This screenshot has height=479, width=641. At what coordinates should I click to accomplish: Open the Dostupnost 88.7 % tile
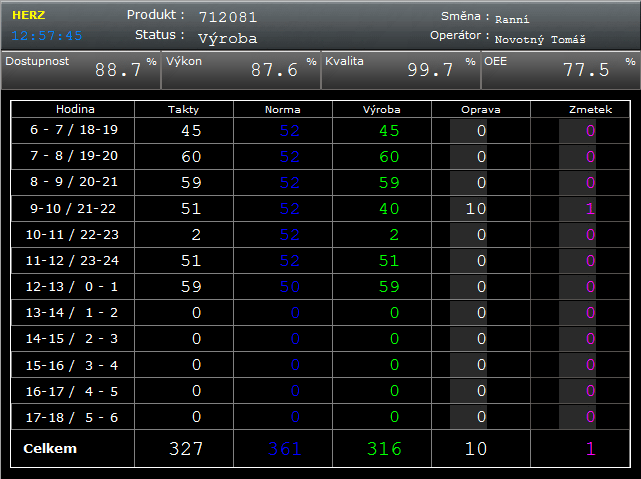(80, 70)
